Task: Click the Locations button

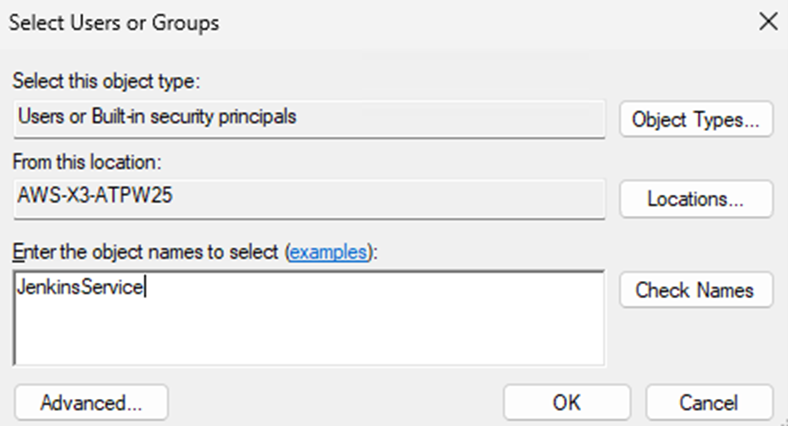Action: pyautogui.click(x=696, y=198)
